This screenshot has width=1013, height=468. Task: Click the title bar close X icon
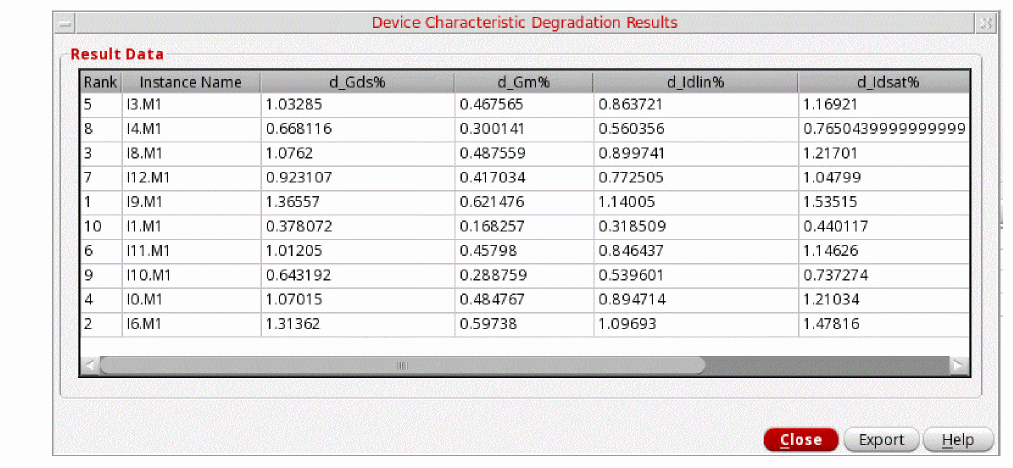pyautogui.click(x=986, y=23)
